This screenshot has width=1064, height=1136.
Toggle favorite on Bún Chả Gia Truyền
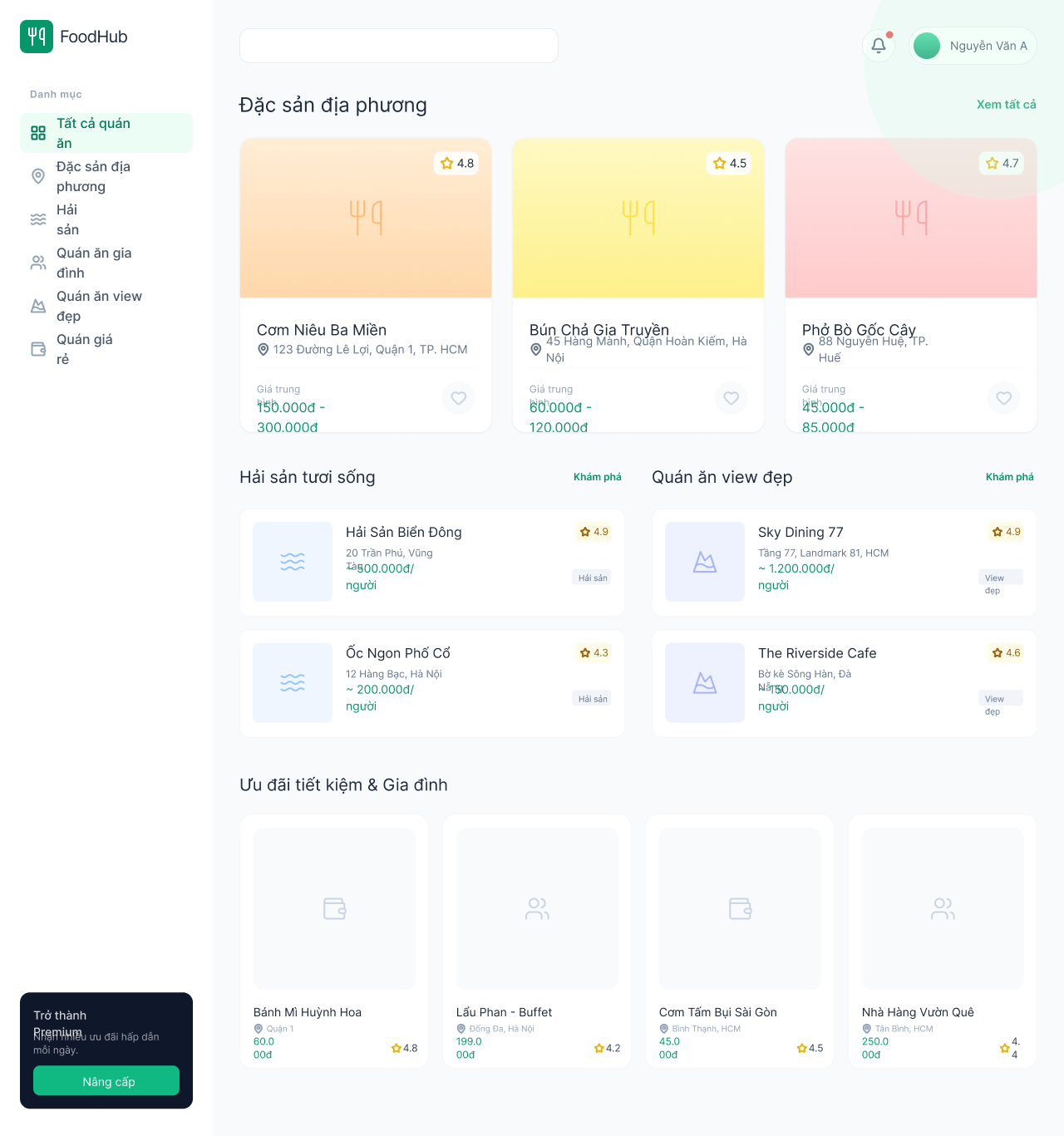coord(731,398)
